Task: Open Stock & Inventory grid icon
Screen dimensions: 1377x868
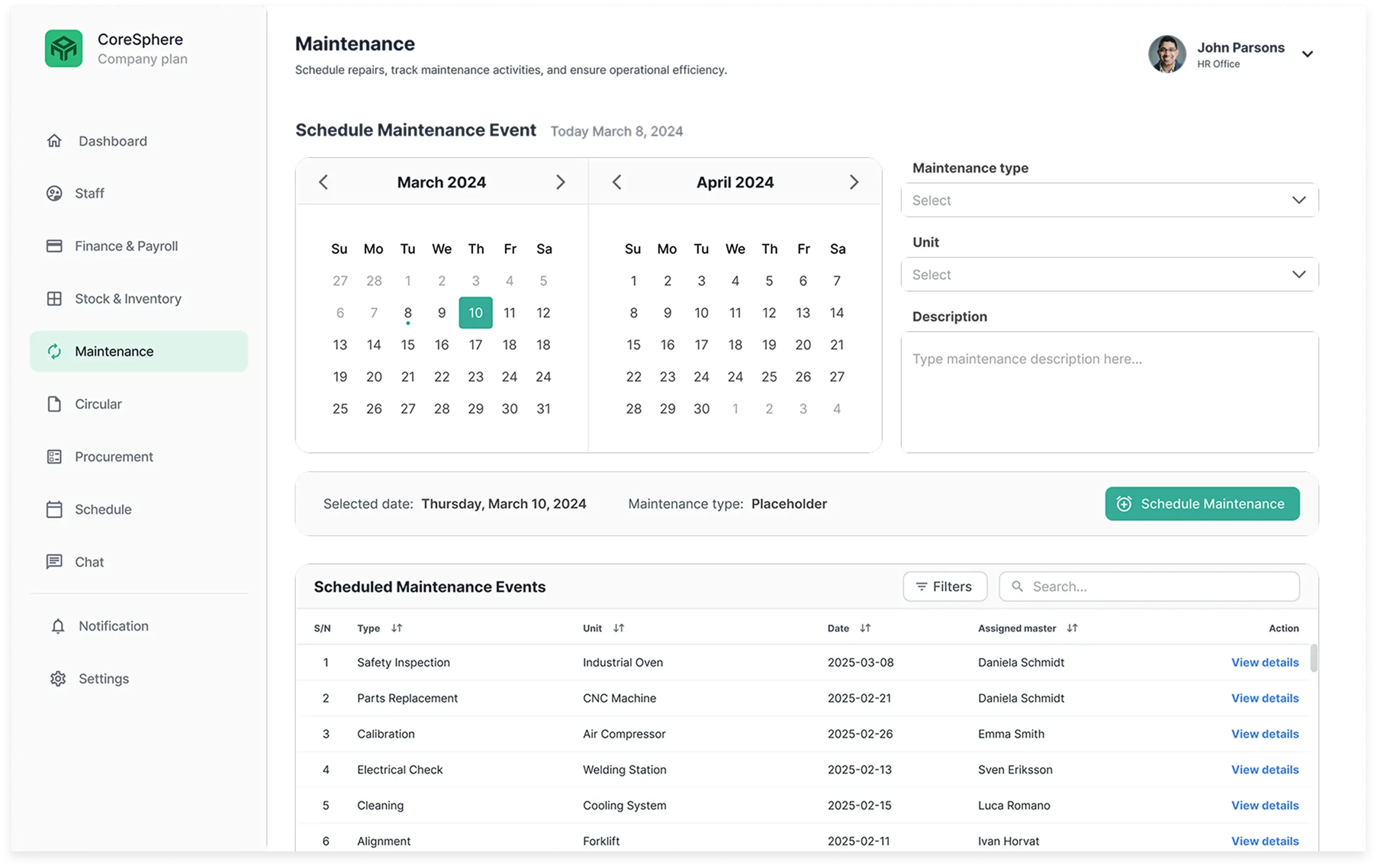Action: pyautogui.click(x=54, y=298)
